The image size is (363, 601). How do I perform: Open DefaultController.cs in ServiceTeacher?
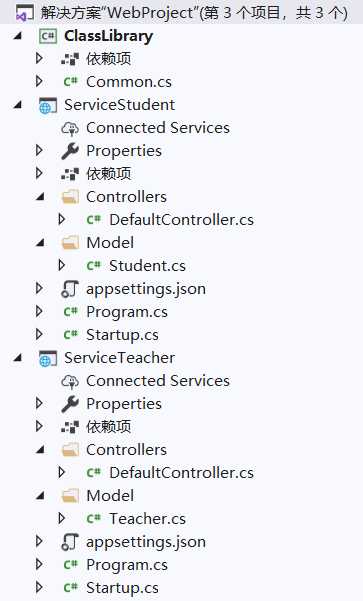pyautogui.click(x=181, y=473)
